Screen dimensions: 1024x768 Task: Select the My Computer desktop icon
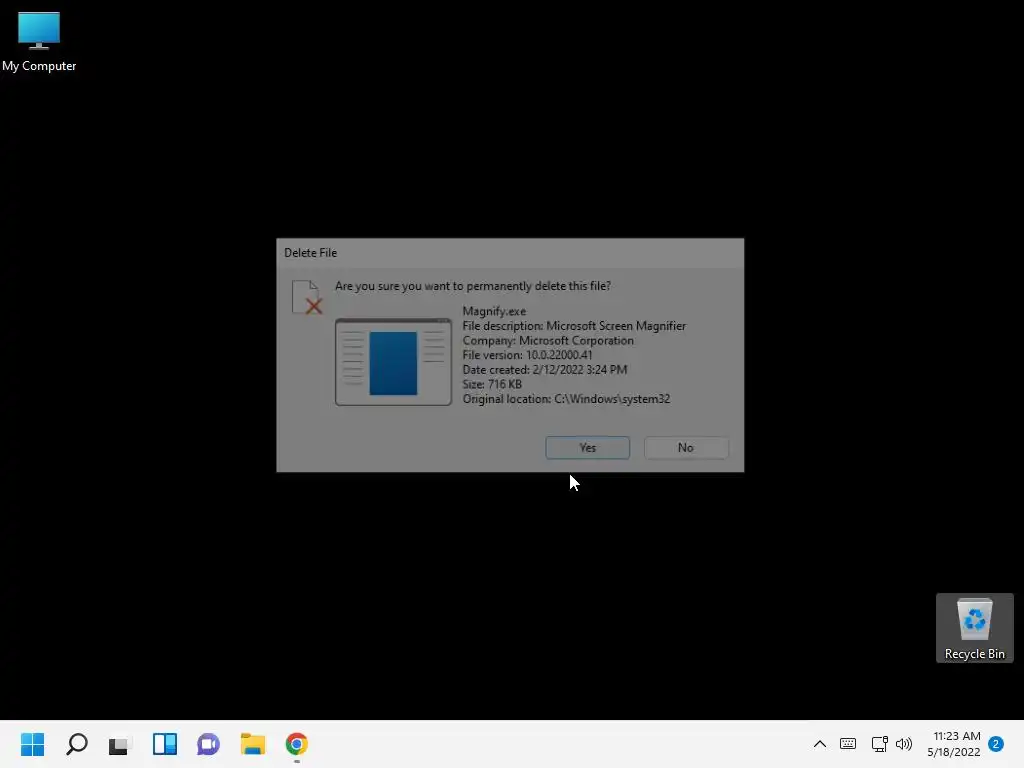pos(39,41)
